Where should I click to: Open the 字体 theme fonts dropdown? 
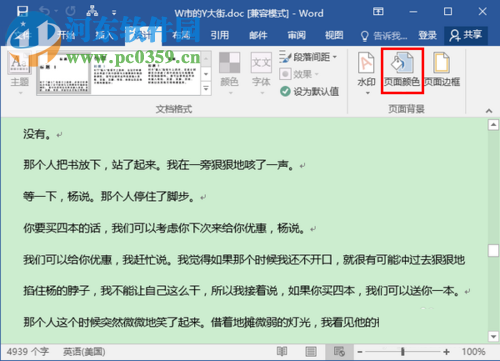tap(261, 73)
